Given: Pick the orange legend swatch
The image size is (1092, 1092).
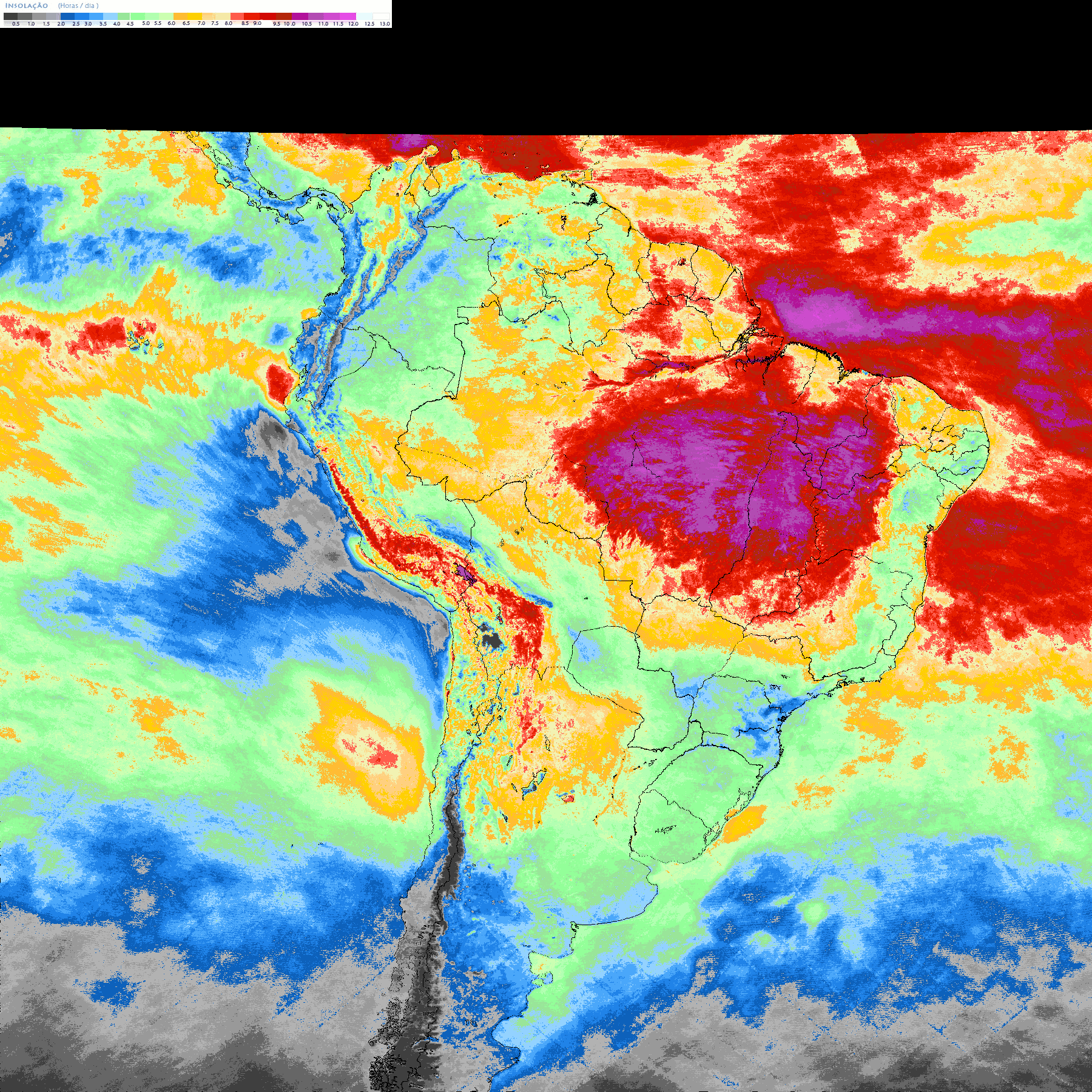Looking at the screenshot, I should pyautogui.click(x=180, y=16).
